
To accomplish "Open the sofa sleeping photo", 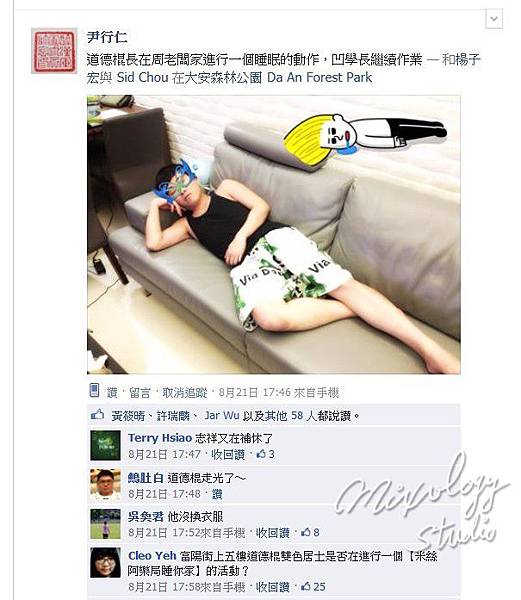I will [x=274, y=235].
